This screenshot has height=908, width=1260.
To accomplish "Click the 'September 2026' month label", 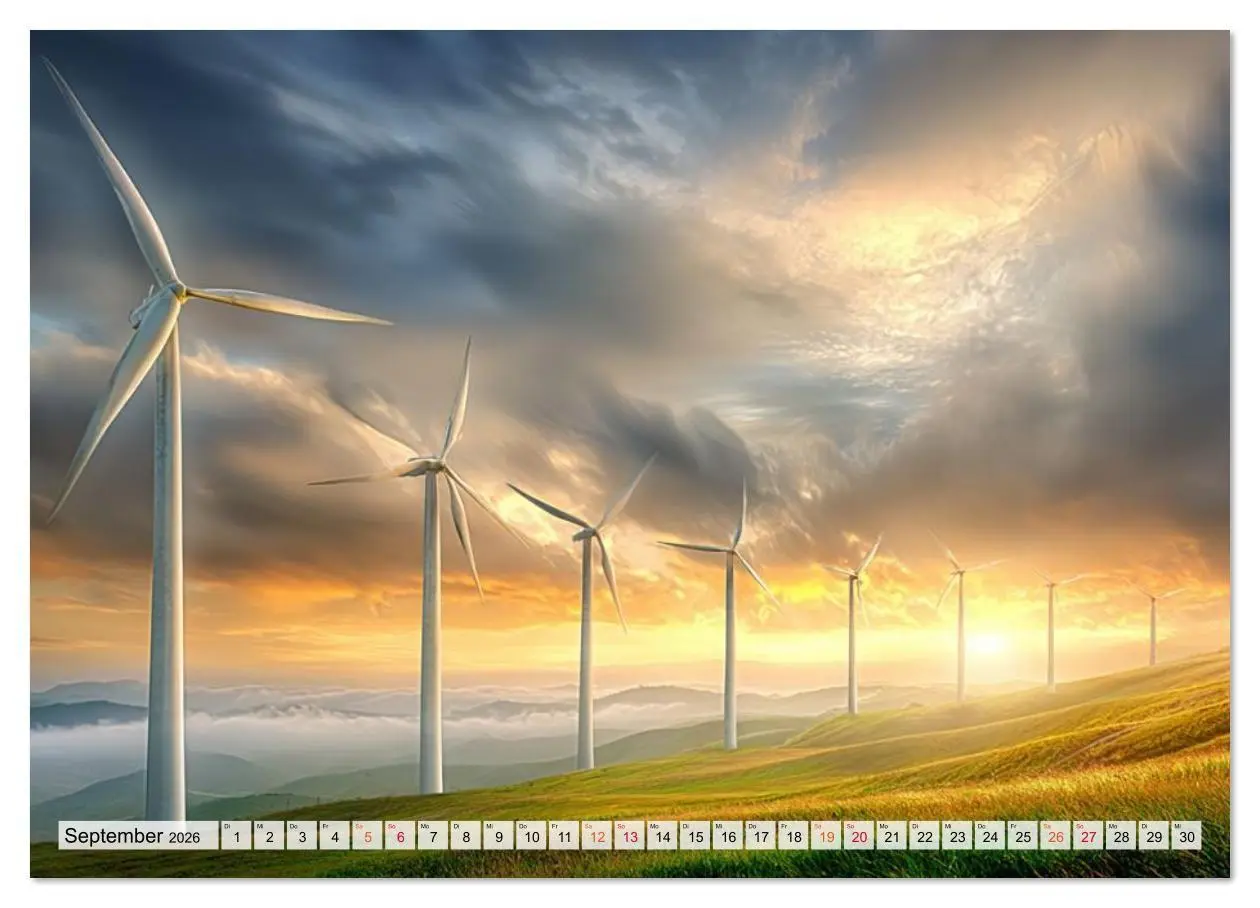I will tap(132, 836).
